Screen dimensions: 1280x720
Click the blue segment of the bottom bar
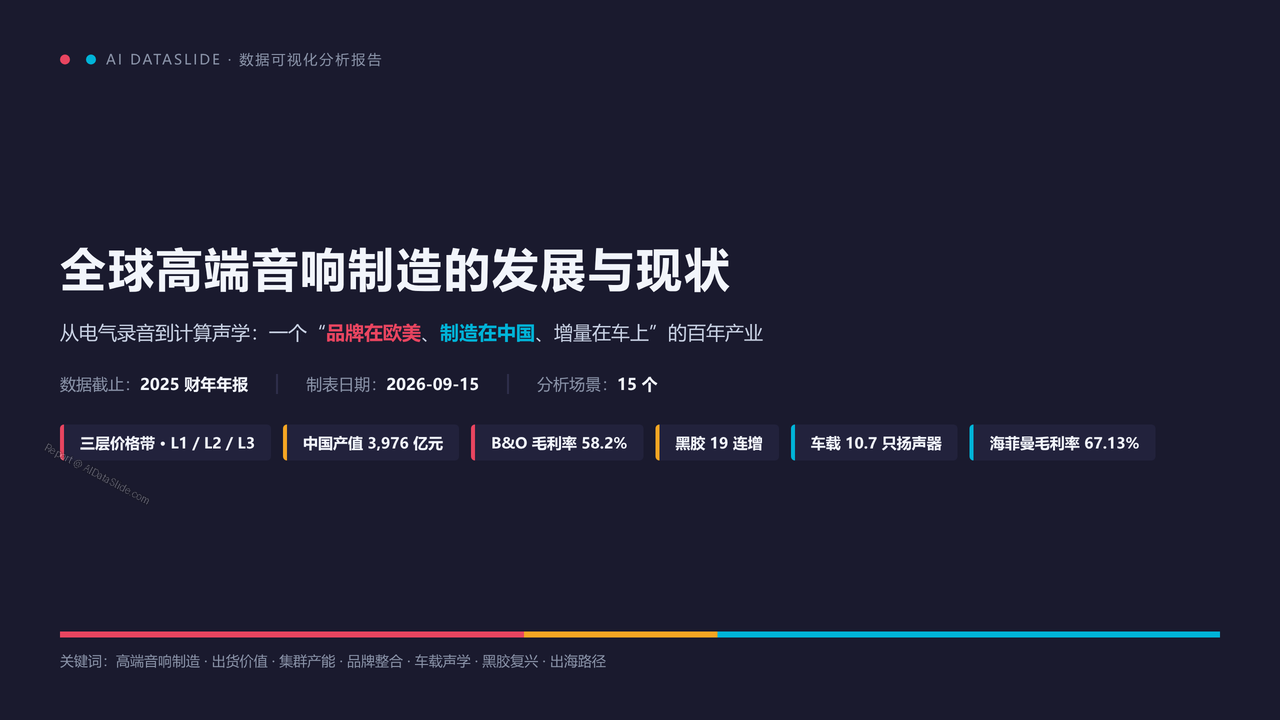click(x=968, y=634)
